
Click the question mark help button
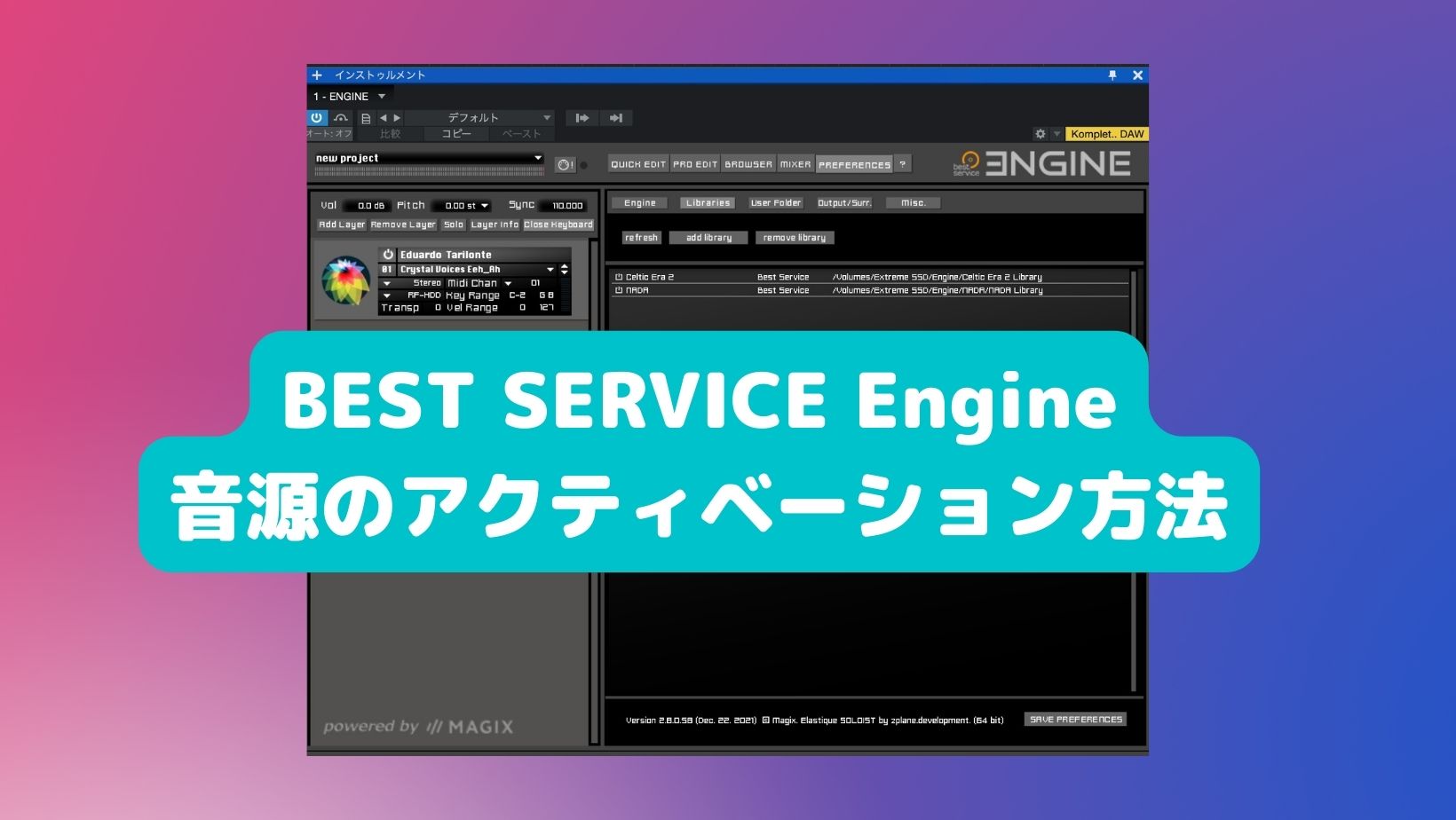[902, 164]
